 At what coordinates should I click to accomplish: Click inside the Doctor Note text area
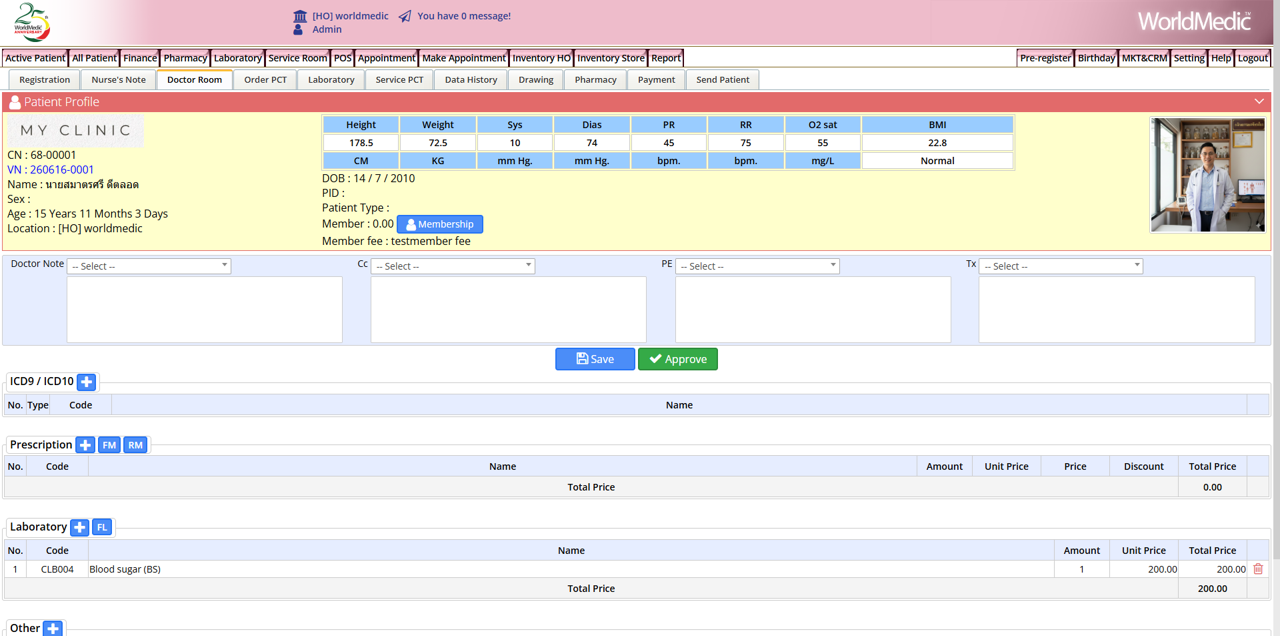click(205, 310)
